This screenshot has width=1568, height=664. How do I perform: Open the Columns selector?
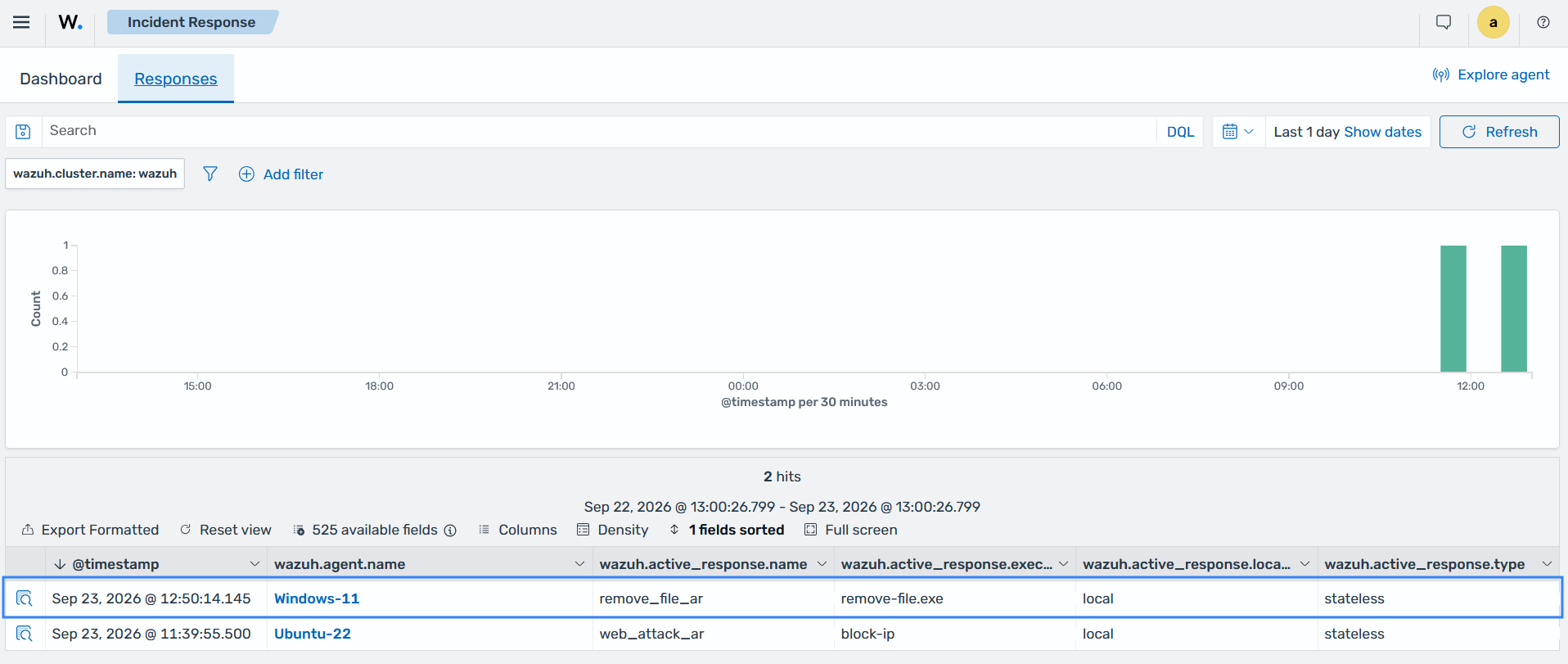point(518,530)
